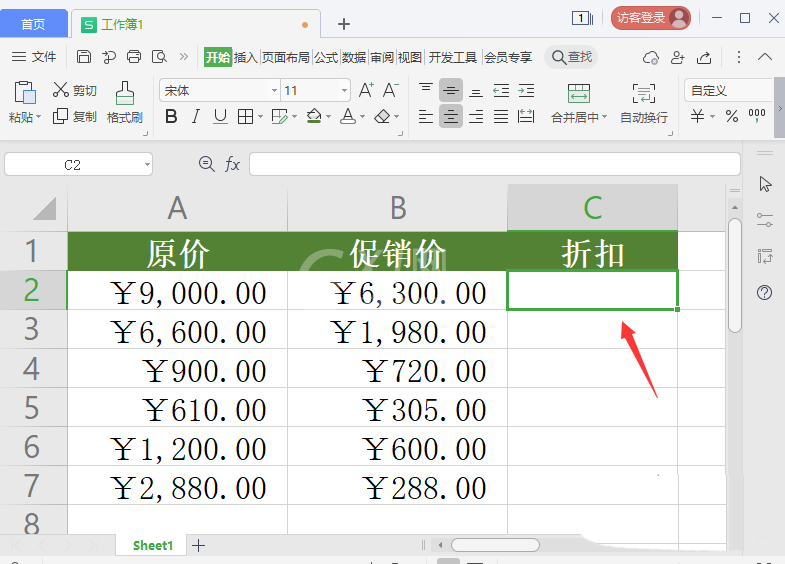The image size is (785, 564).
Task: Align text left
Action: coord(426,117)
